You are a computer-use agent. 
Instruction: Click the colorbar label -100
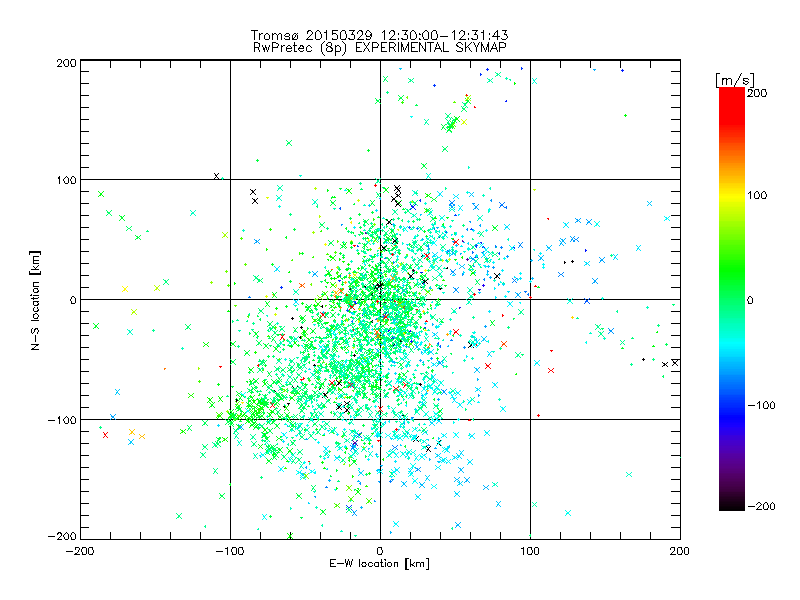tap(761, 406)
